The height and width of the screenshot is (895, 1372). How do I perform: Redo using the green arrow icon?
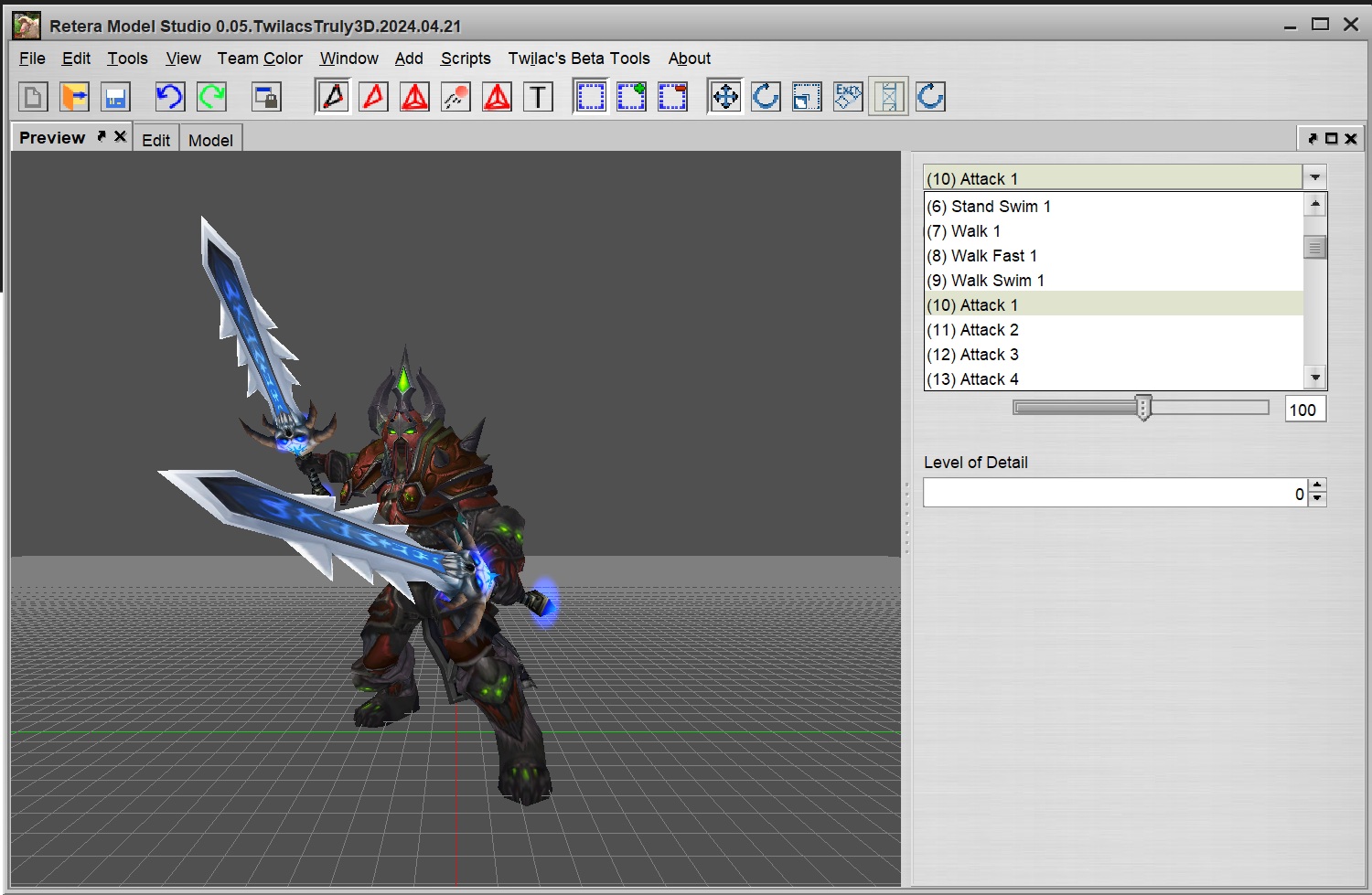[x=212, y=97]
